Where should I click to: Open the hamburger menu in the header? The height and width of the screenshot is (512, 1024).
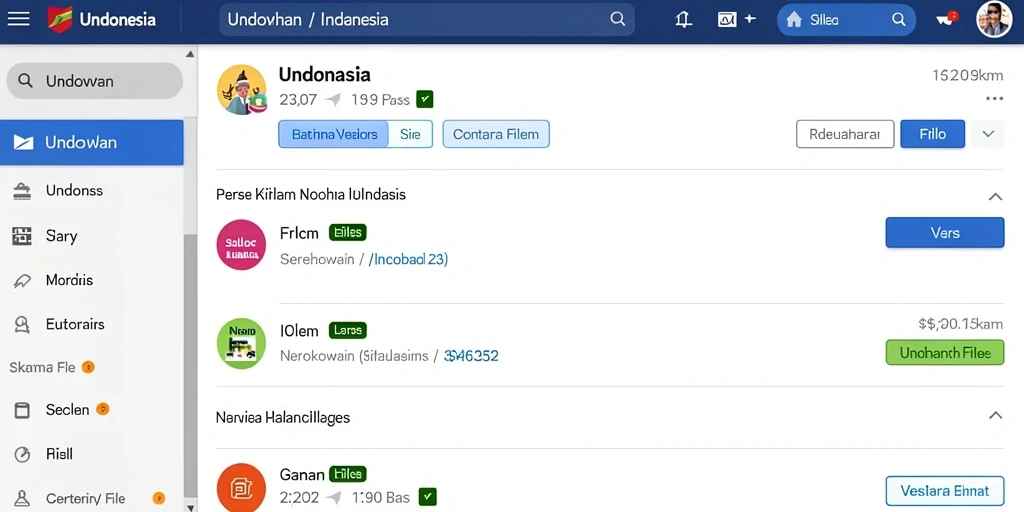point(18,19)
